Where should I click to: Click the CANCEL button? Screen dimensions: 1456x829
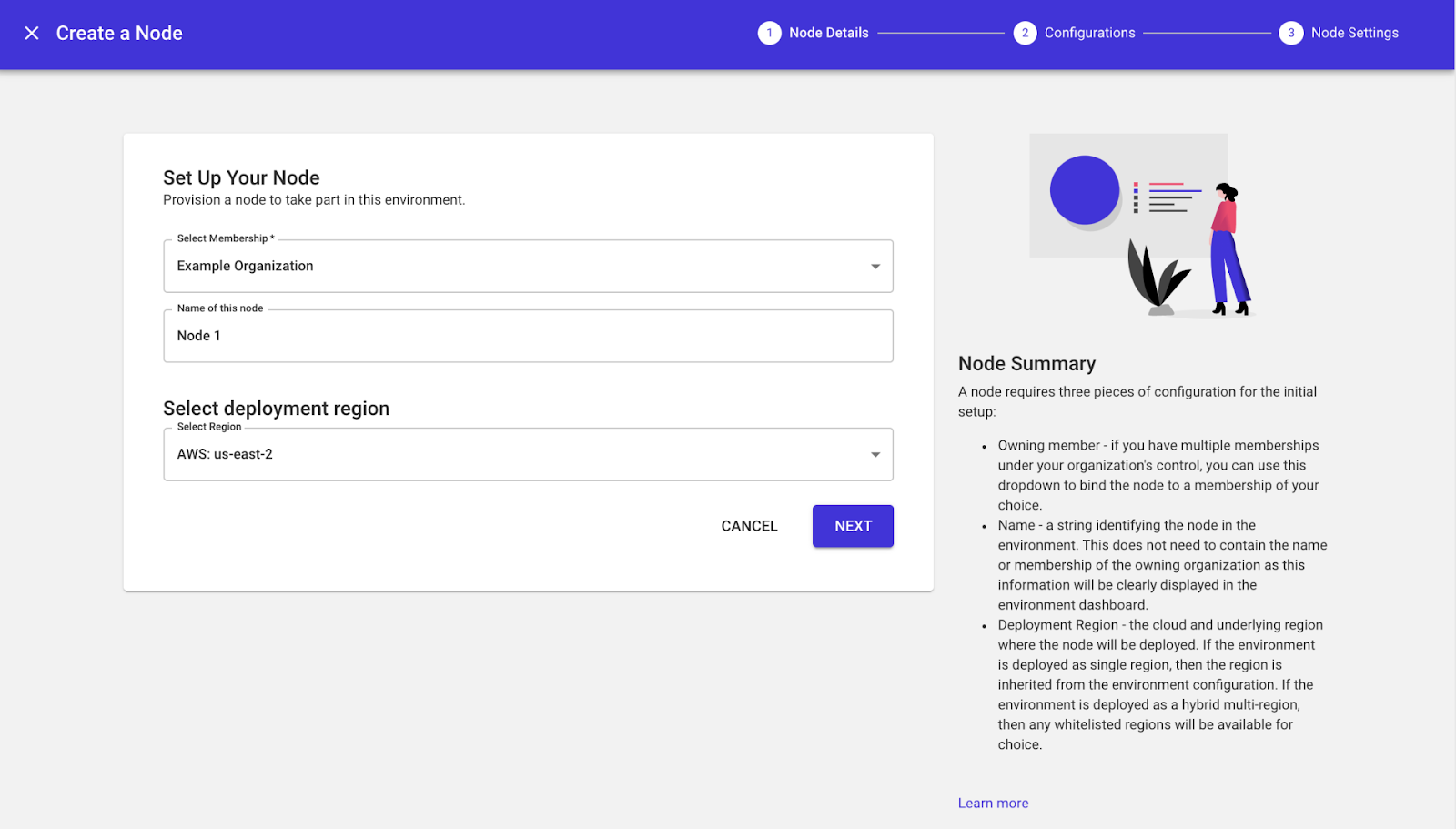point(748,525)
